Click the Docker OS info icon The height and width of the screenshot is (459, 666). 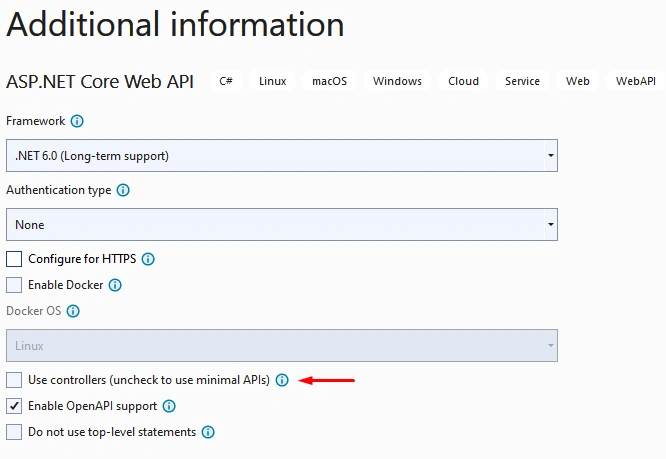(x=73, y=311)
